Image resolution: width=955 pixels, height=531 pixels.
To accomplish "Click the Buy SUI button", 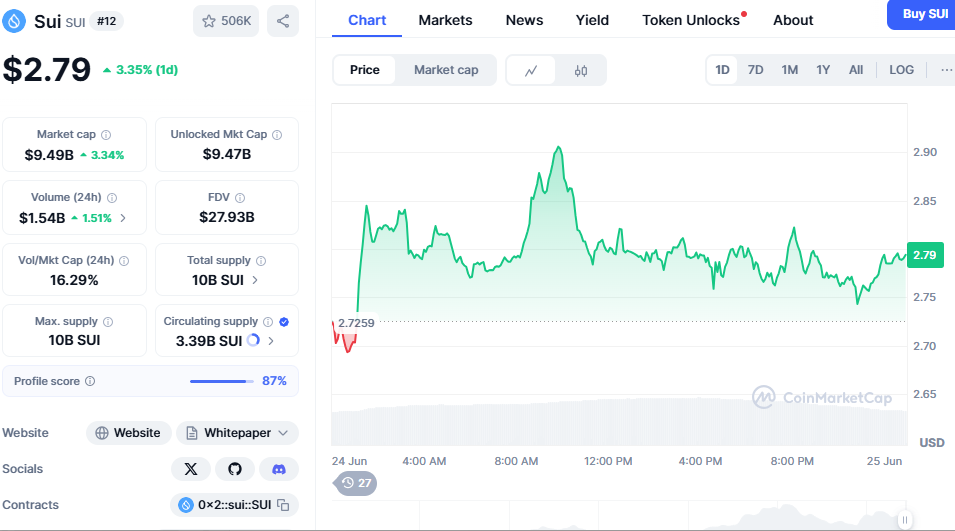I will pyautogui.click(x=922, y=14).
